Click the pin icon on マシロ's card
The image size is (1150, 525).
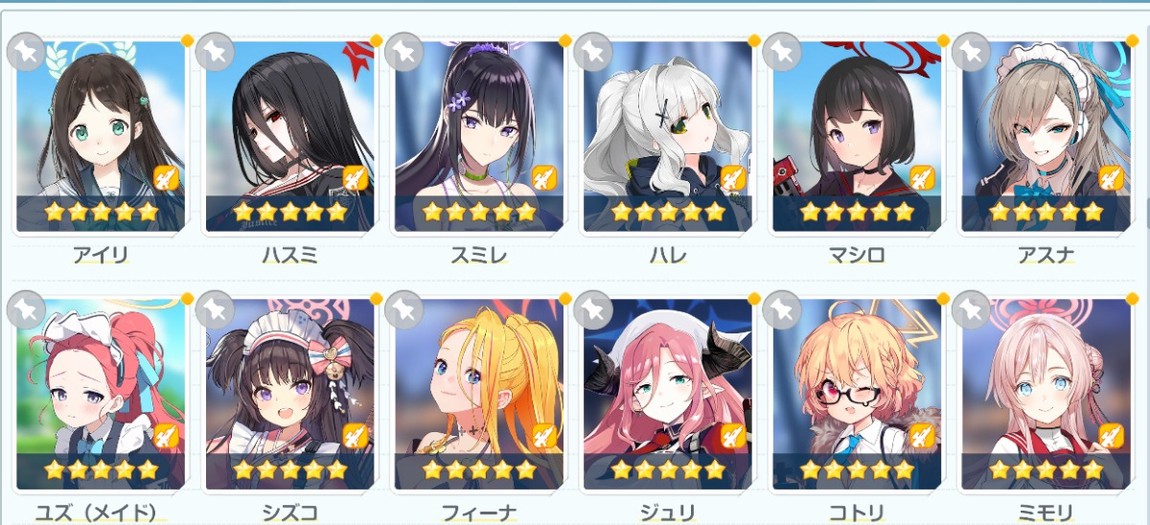[x=782, y=52]
